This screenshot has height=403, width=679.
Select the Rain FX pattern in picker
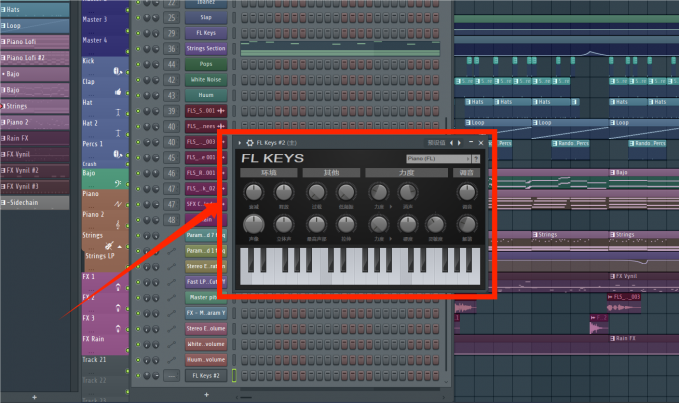(35, 138)
